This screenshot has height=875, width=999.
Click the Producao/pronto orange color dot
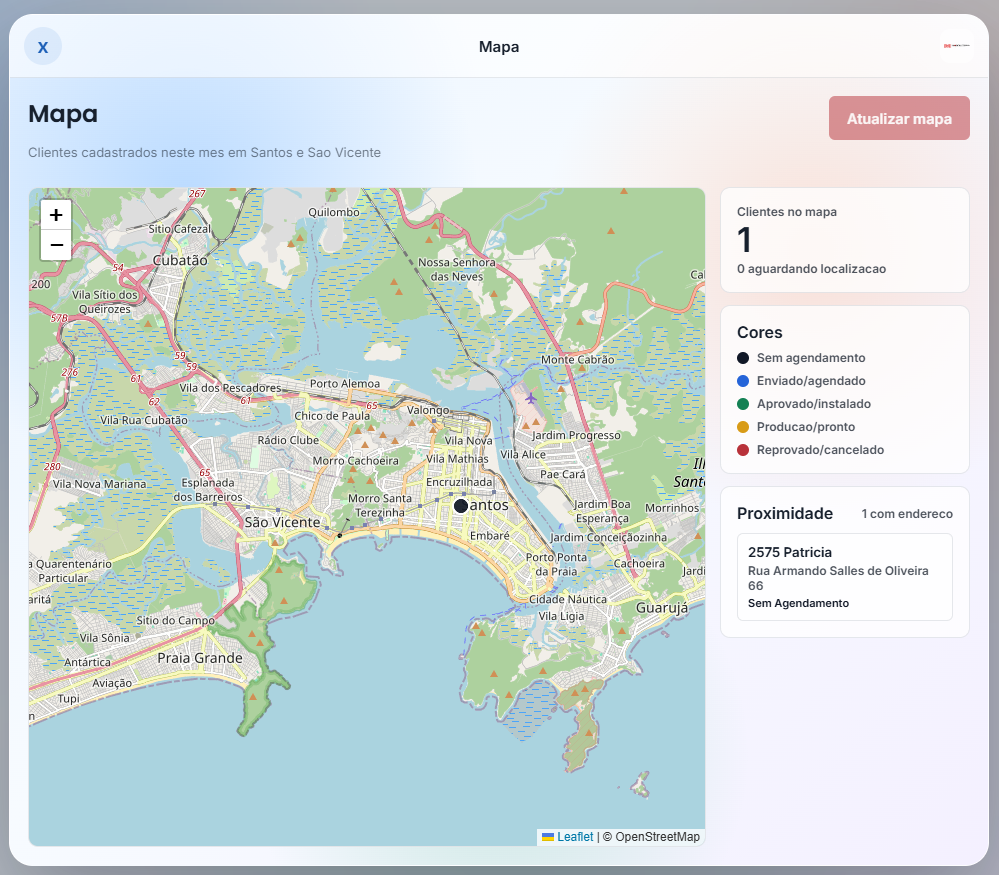point(743,427)
